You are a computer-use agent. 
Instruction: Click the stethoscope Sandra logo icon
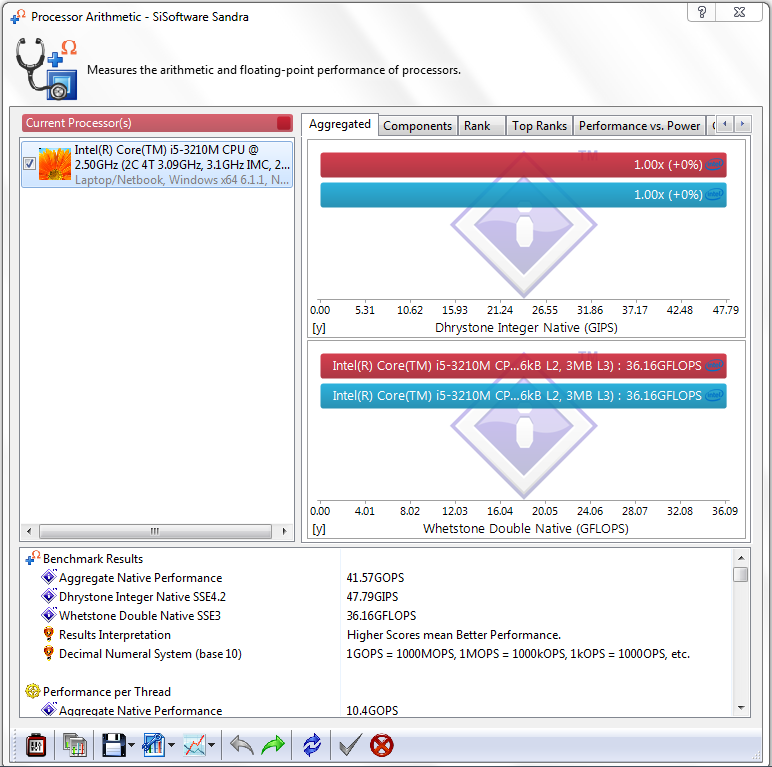point(46,69)
